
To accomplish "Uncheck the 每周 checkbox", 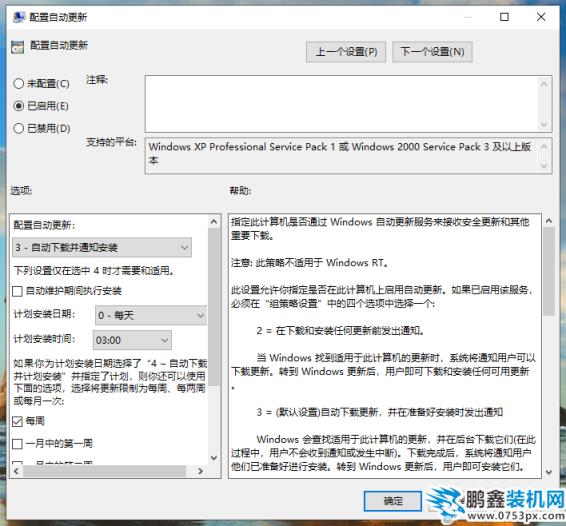I will [x=17, y=421].
